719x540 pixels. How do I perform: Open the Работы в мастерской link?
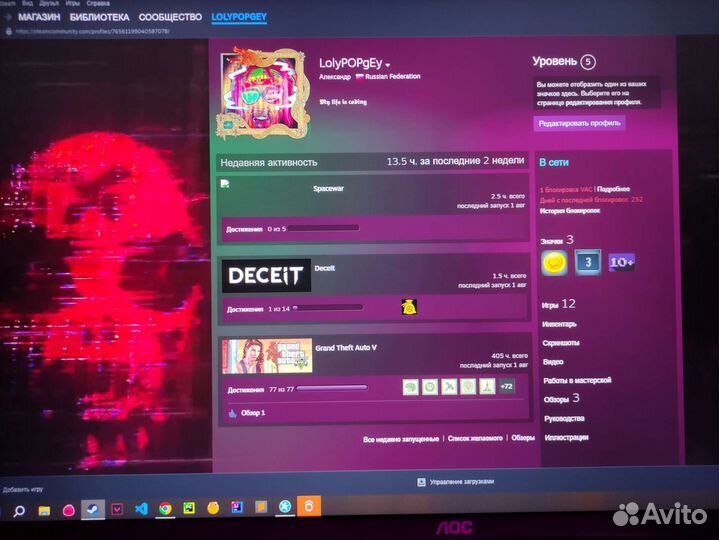(x=577, y=380)
